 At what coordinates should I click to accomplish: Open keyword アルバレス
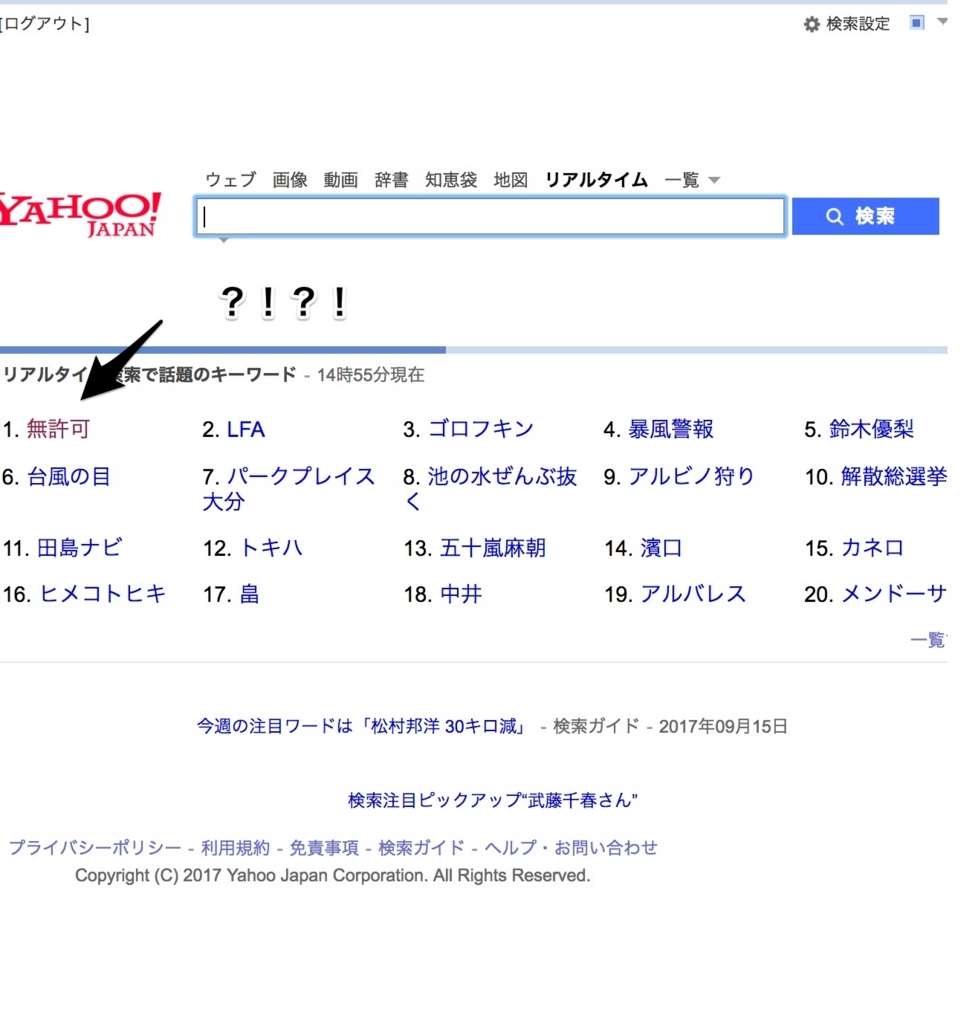pyautogui.click(x=693, y=594)
